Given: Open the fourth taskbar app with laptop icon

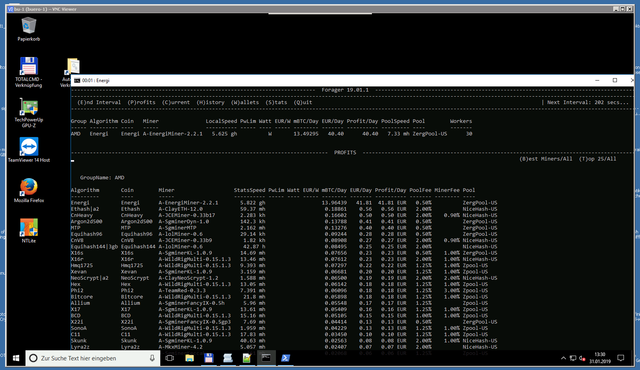Looking at the screenshot, I should pyautogui.click(x=228, y=358).
